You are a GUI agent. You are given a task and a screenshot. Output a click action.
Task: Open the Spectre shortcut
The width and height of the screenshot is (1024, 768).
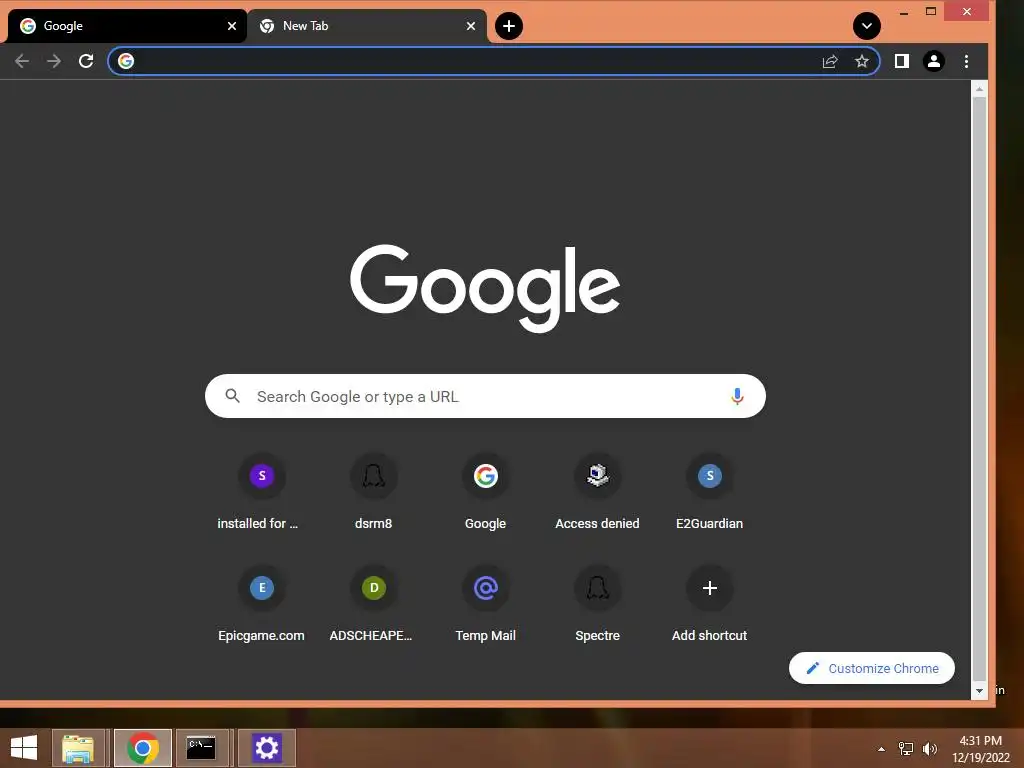[598, 605]
